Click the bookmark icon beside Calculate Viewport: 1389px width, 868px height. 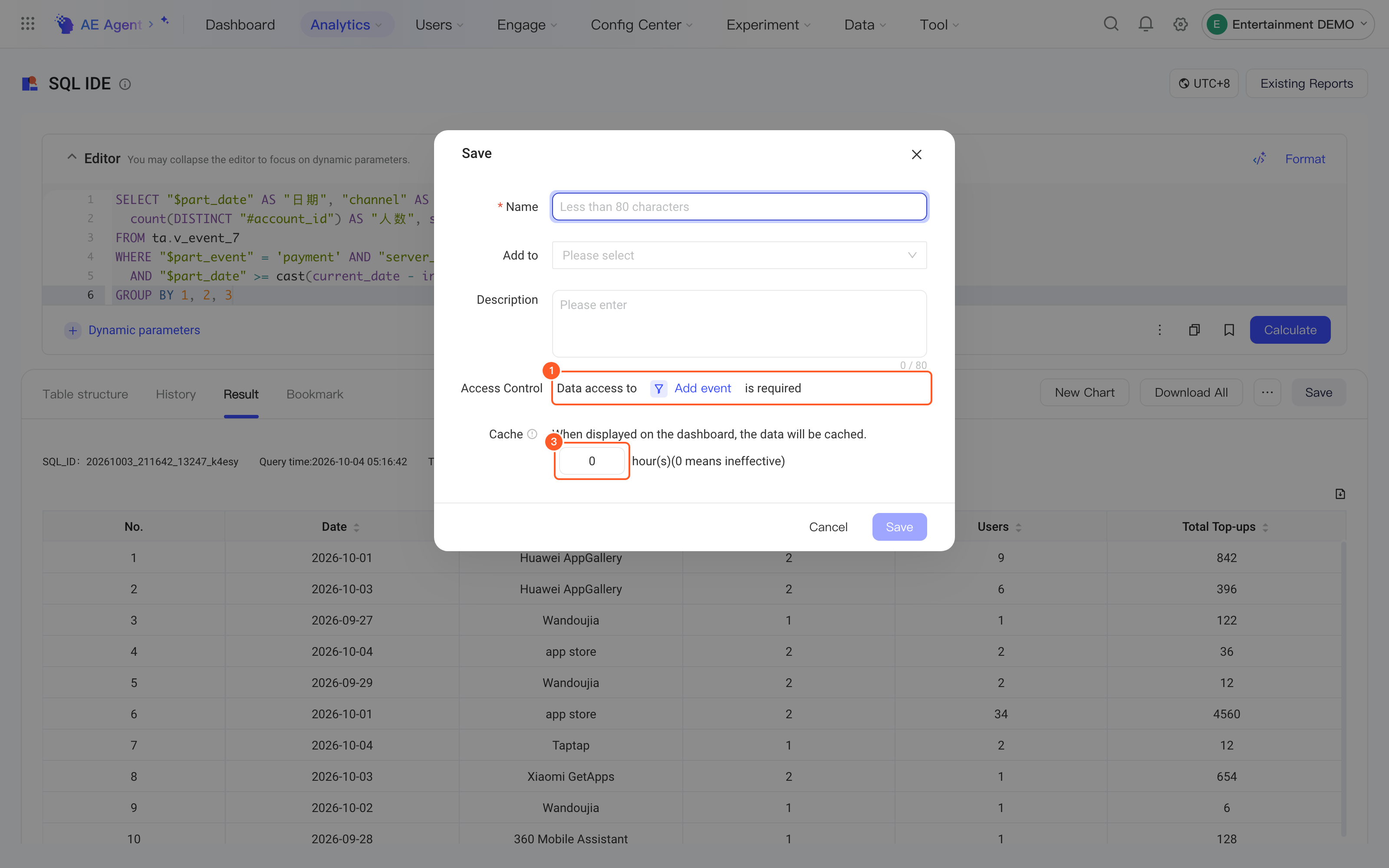point(1229,330)
